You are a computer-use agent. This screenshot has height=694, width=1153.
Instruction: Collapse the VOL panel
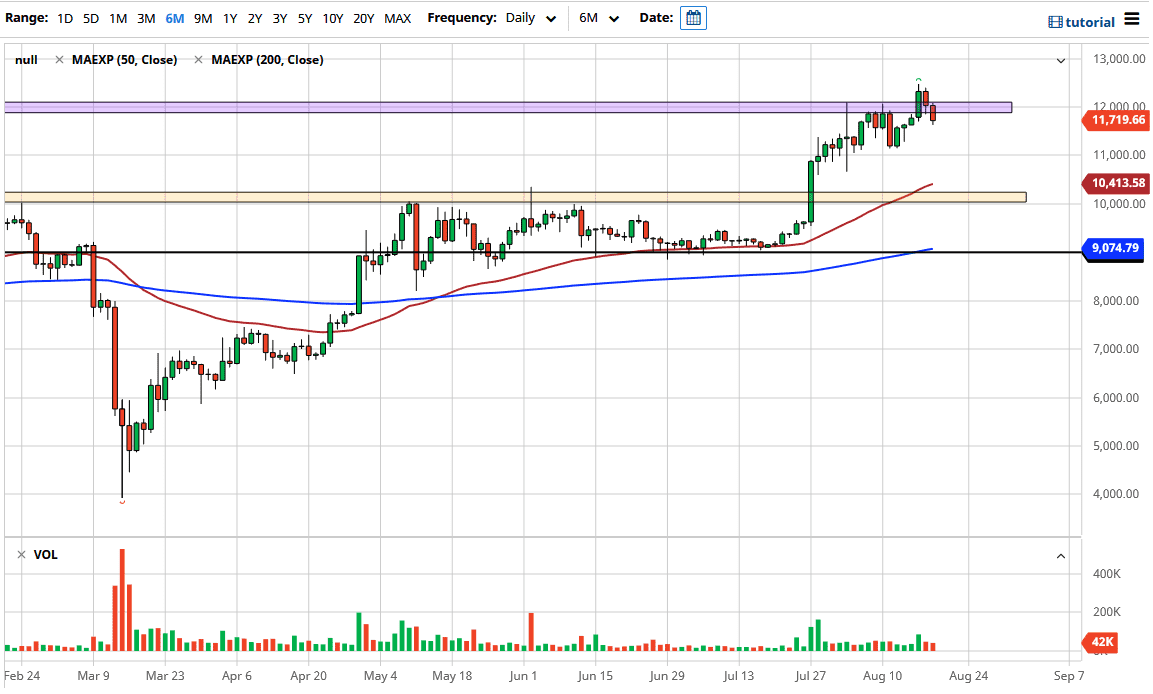(x=1061, y=555)
